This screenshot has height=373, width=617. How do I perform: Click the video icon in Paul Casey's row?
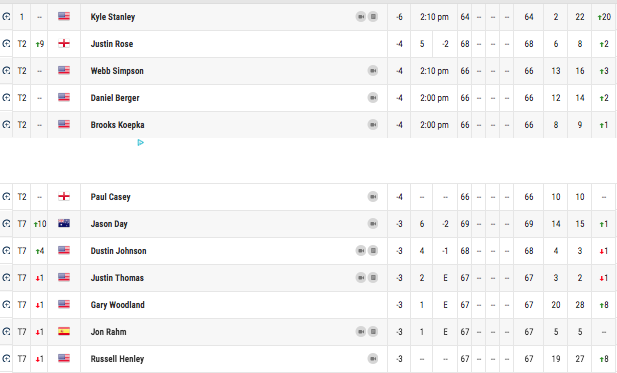[373, 197]
